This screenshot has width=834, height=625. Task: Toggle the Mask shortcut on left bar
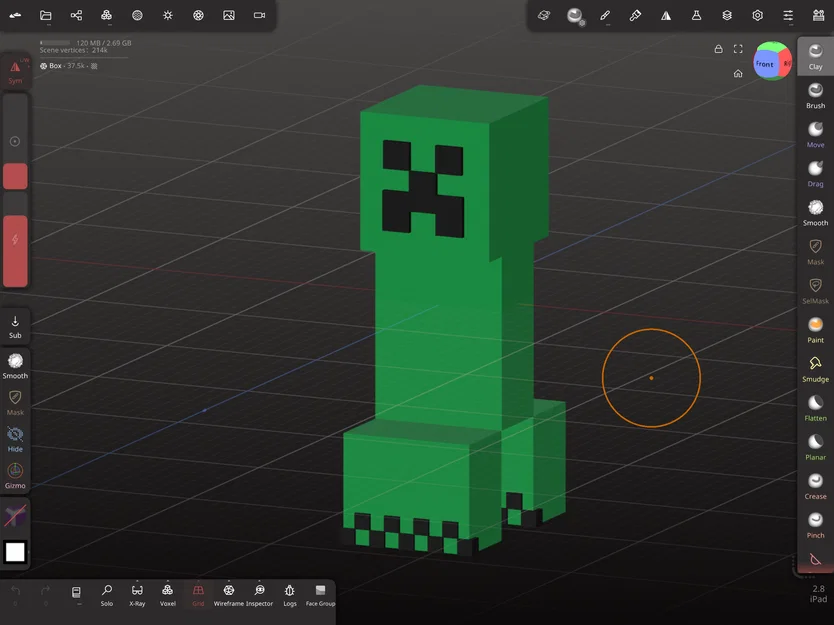point(15,403)
